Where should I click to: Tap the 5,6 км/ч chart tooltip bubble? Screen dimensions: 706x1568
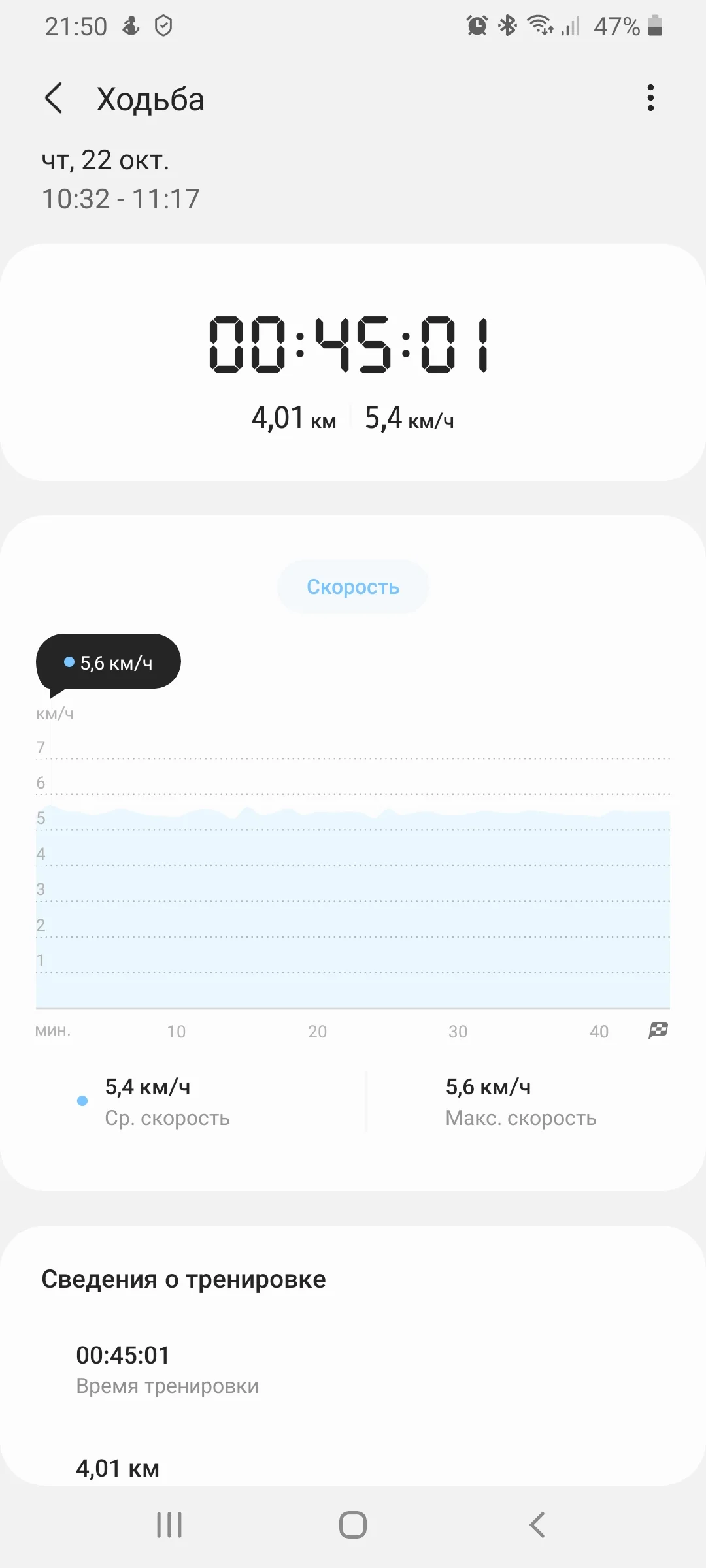click(109, 662)
